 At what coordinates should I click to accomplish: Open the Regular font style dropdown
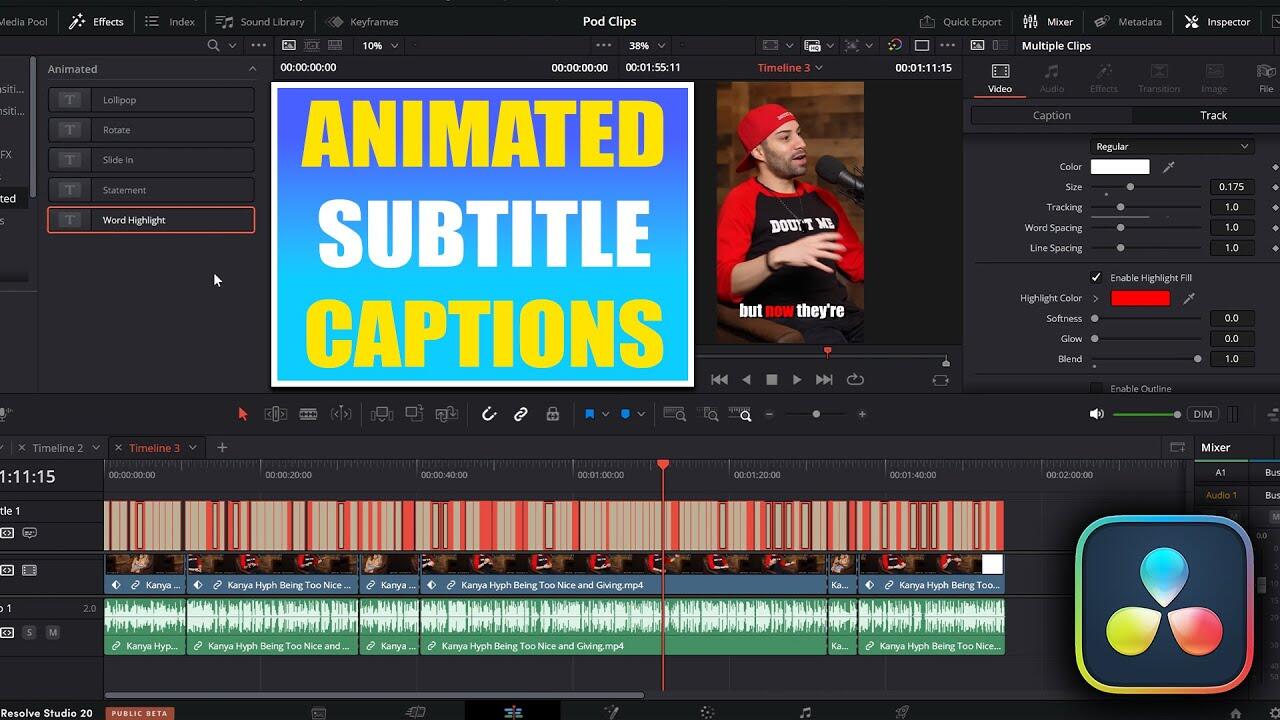[1171, 146]
